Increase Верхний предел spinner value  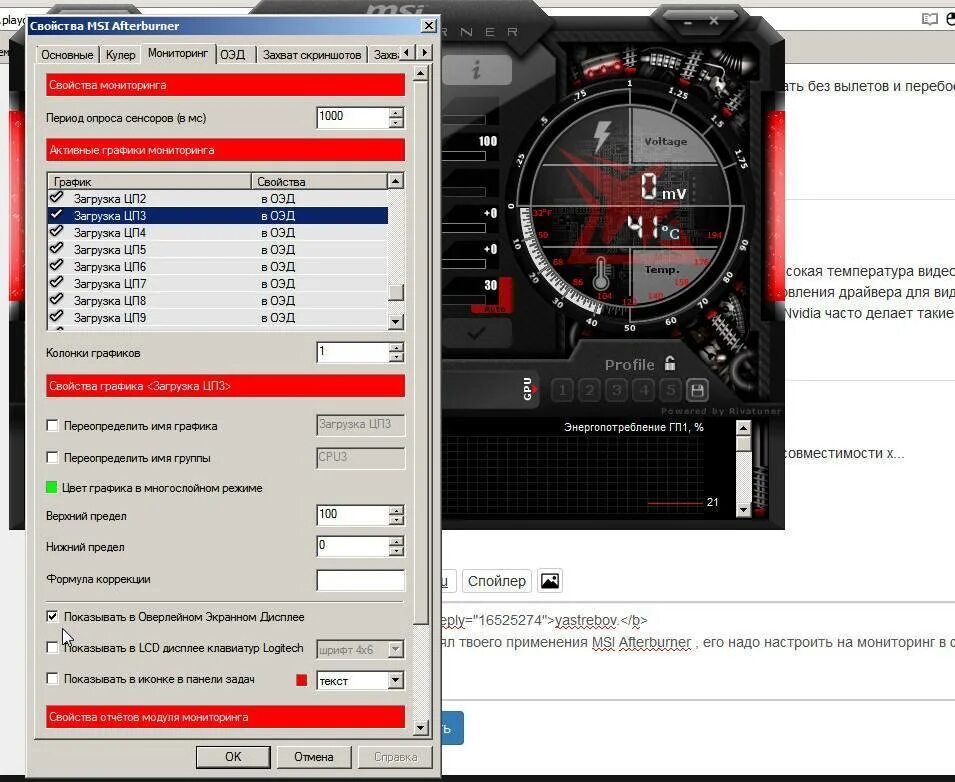click(396, 510)
